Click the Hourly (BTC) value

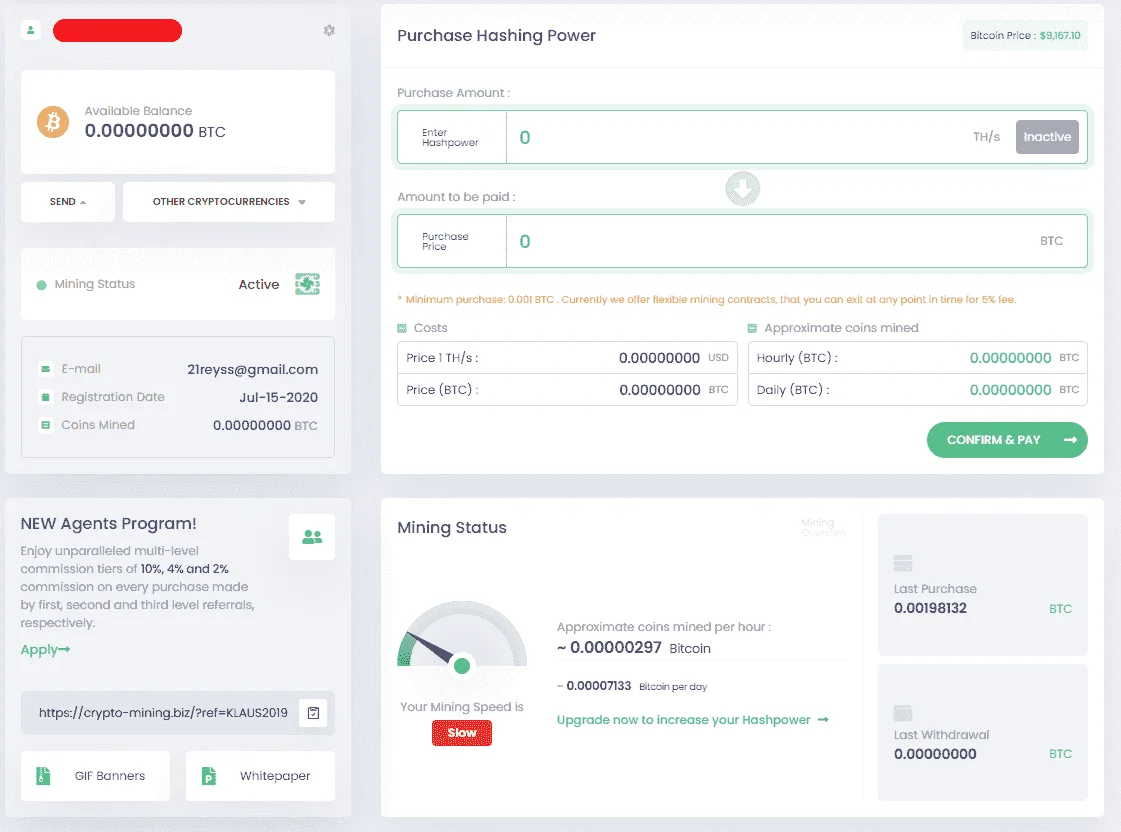click(x=1010, y=358)
